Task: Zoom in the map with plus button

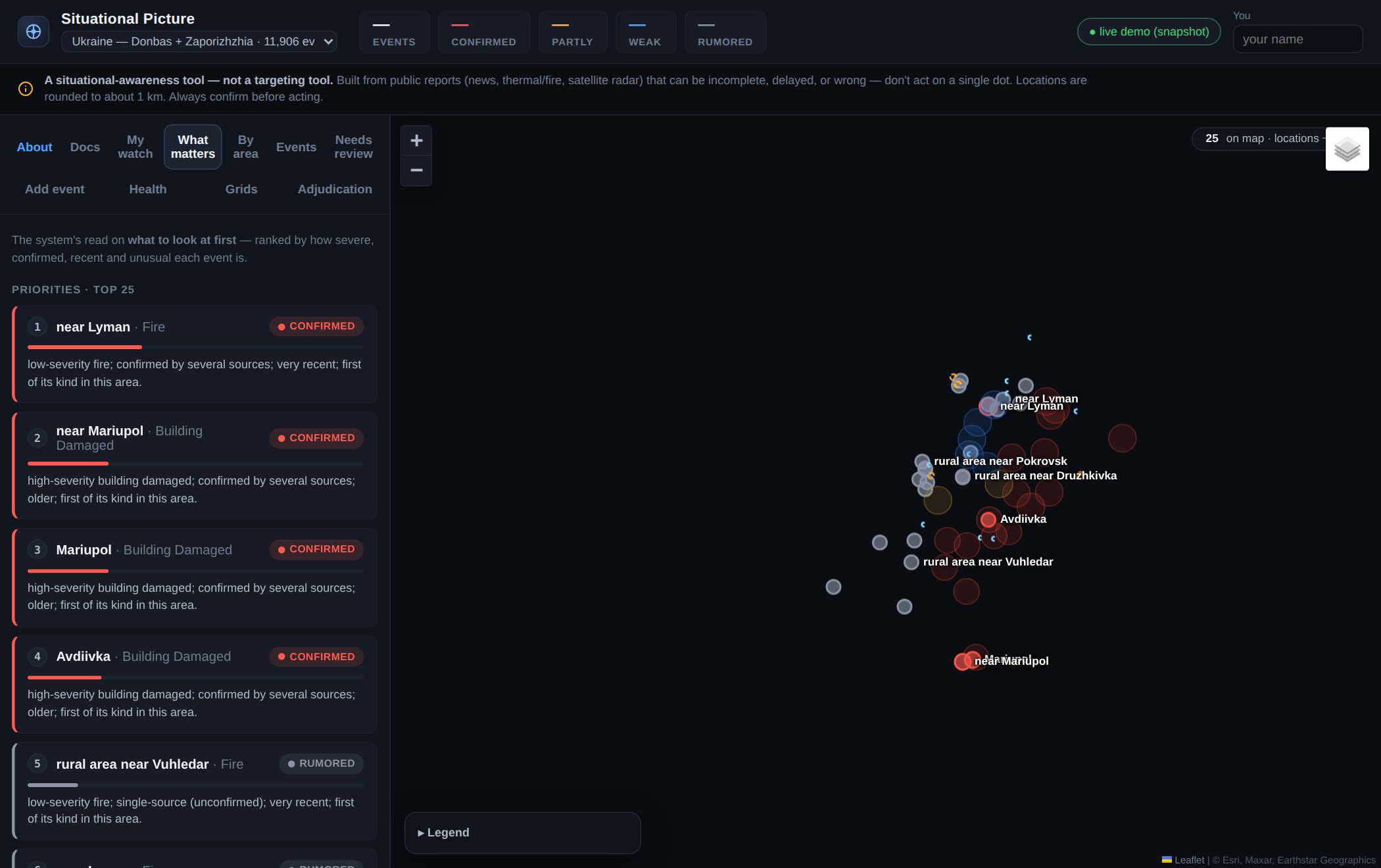Action: coord(416,140)
